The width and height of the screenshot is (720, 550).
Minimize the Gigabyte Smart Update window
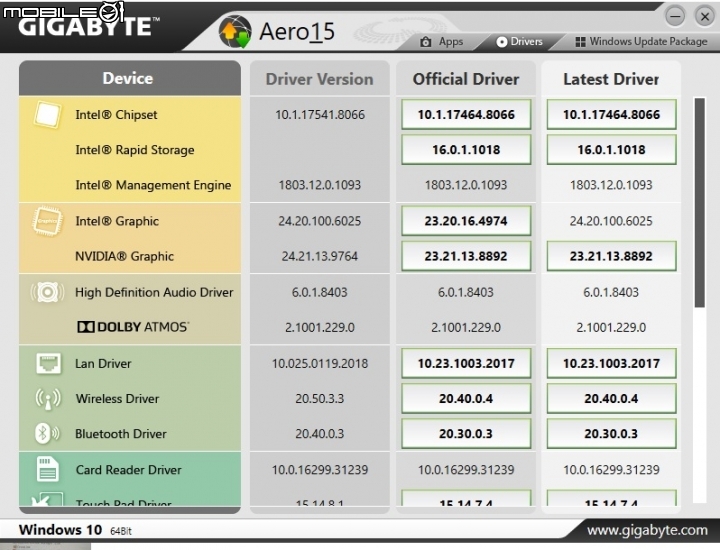tap(675, 17)
